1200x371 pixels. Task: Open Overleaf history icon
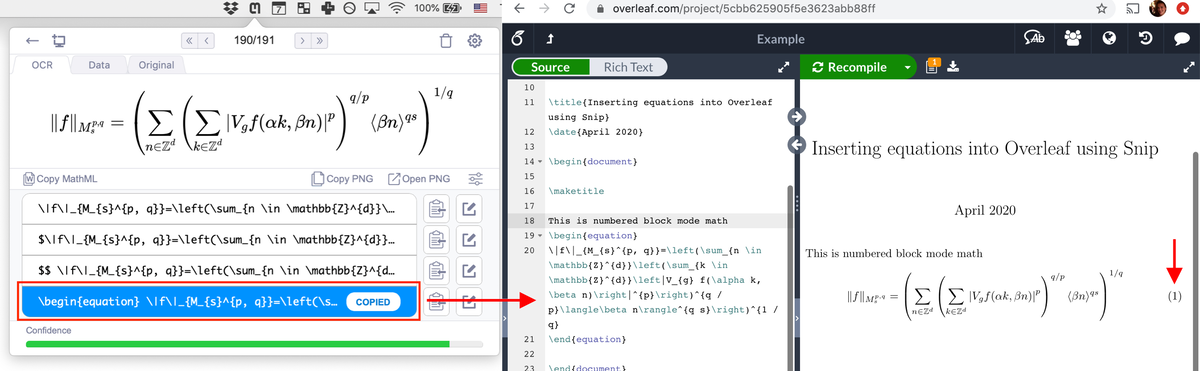coord(1146,39)
